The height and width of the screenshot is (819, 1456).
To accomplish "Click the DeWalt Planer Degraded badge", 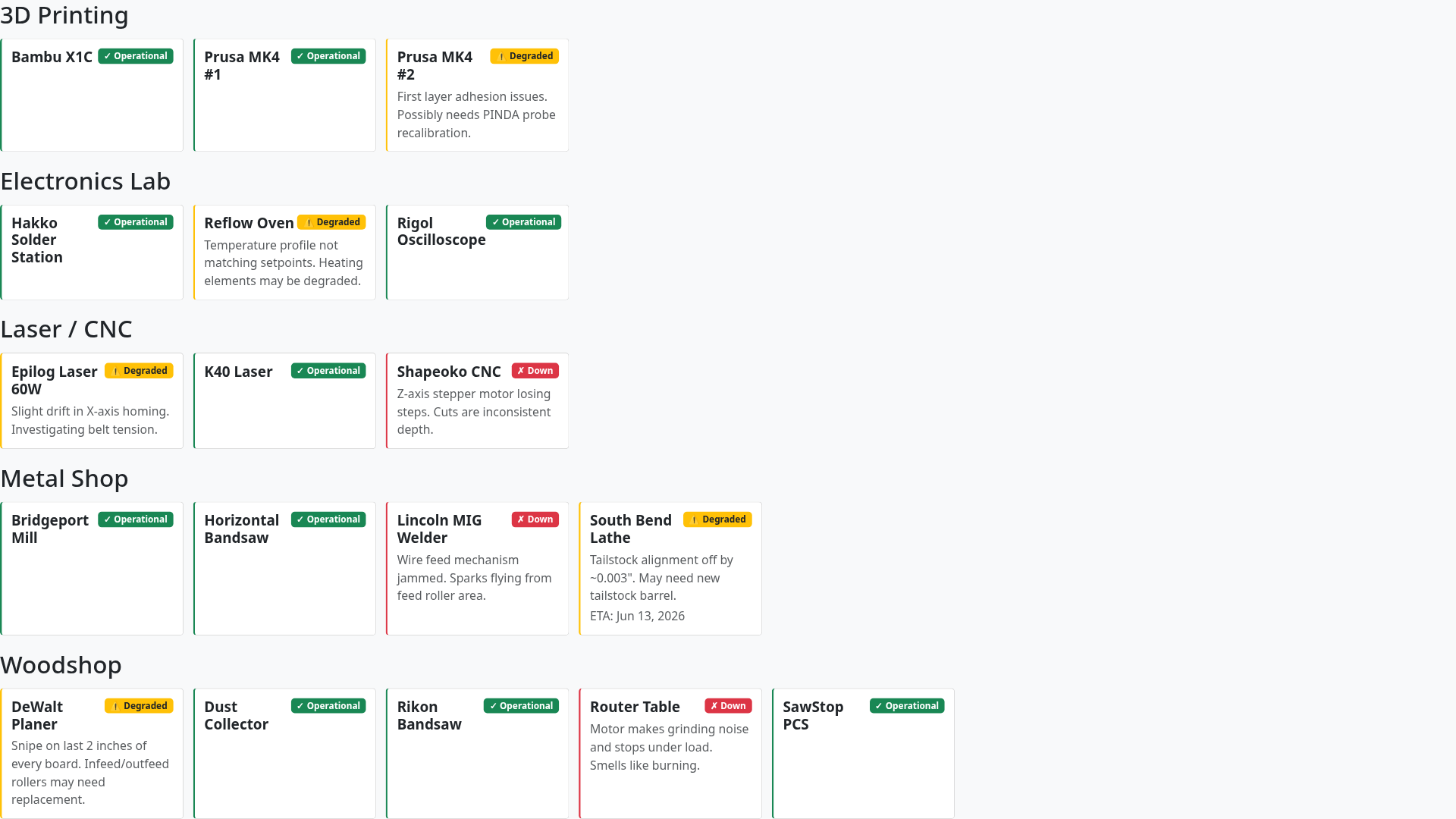I will tap(139, 706).
